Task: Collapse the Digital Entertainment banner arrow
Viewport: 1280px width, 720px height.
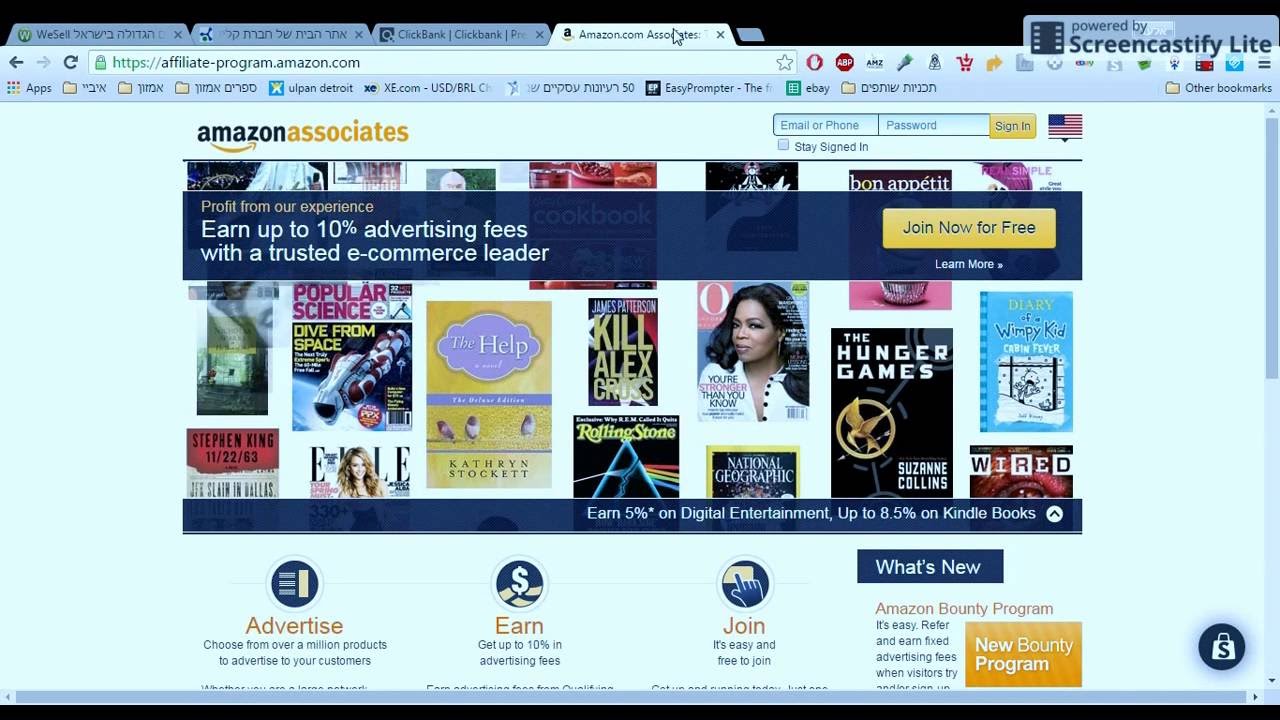Action: click(x=1054, y=513)
